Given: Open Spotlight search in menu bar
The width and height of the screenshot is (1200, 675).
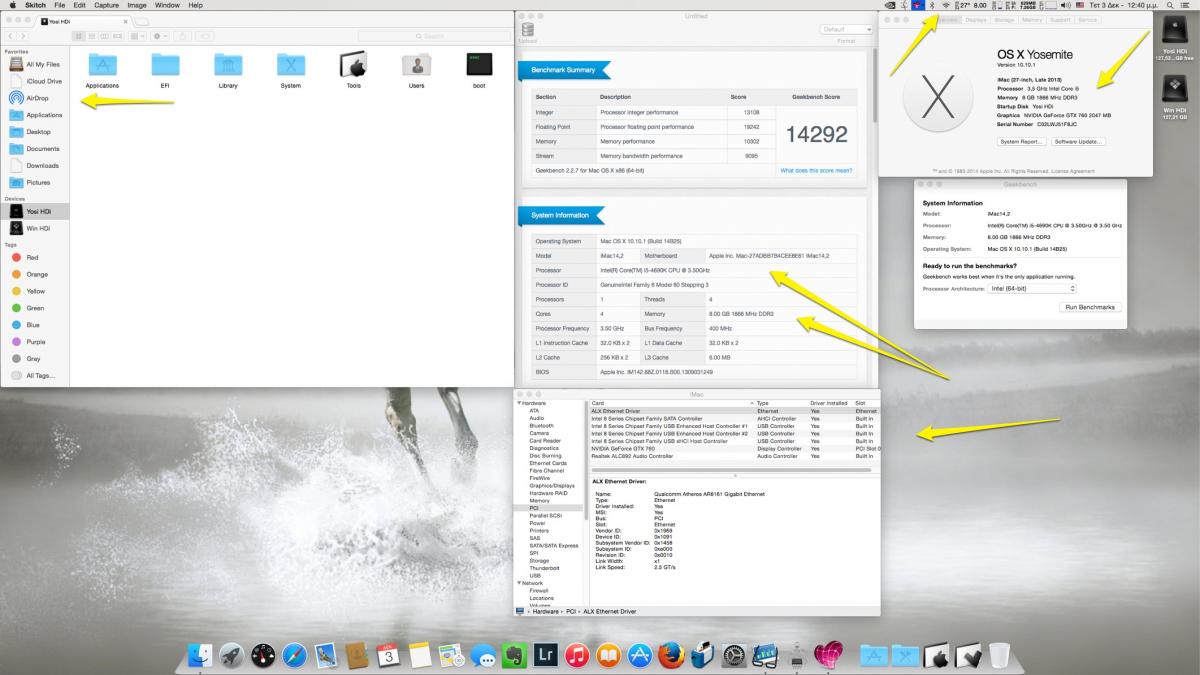Looking at the screenshot, I should (x=1170, y=5).
